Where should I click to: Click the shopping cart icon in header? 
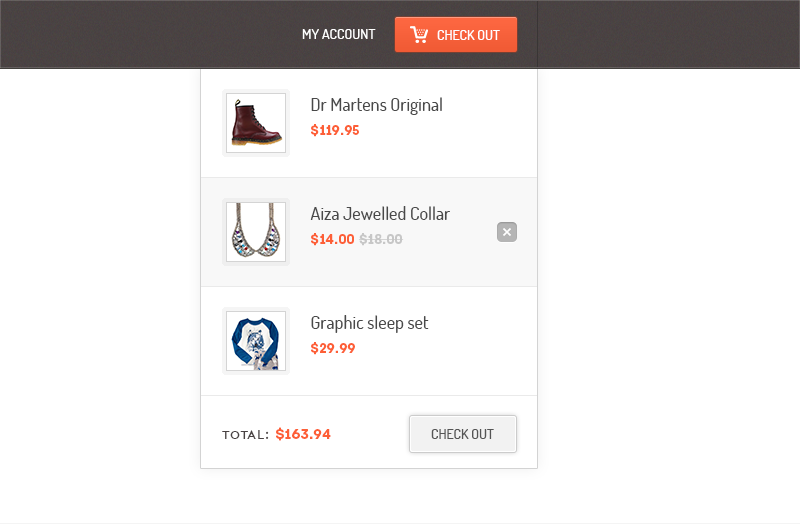(x=419, y=35)
